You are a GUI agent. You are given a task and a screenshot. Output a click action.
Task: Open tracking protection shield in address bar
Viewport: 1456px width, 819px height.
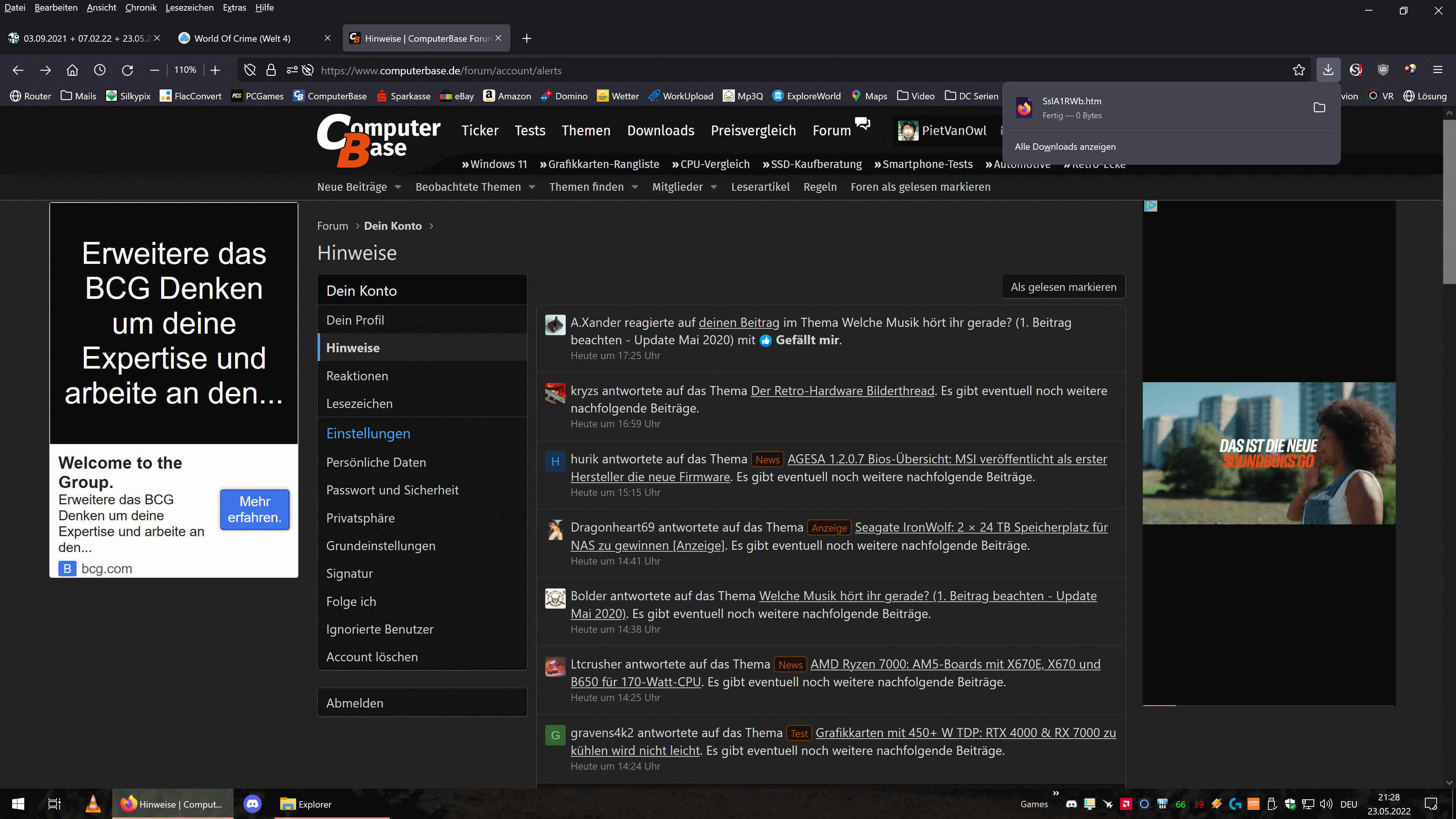tap(250, 70)
